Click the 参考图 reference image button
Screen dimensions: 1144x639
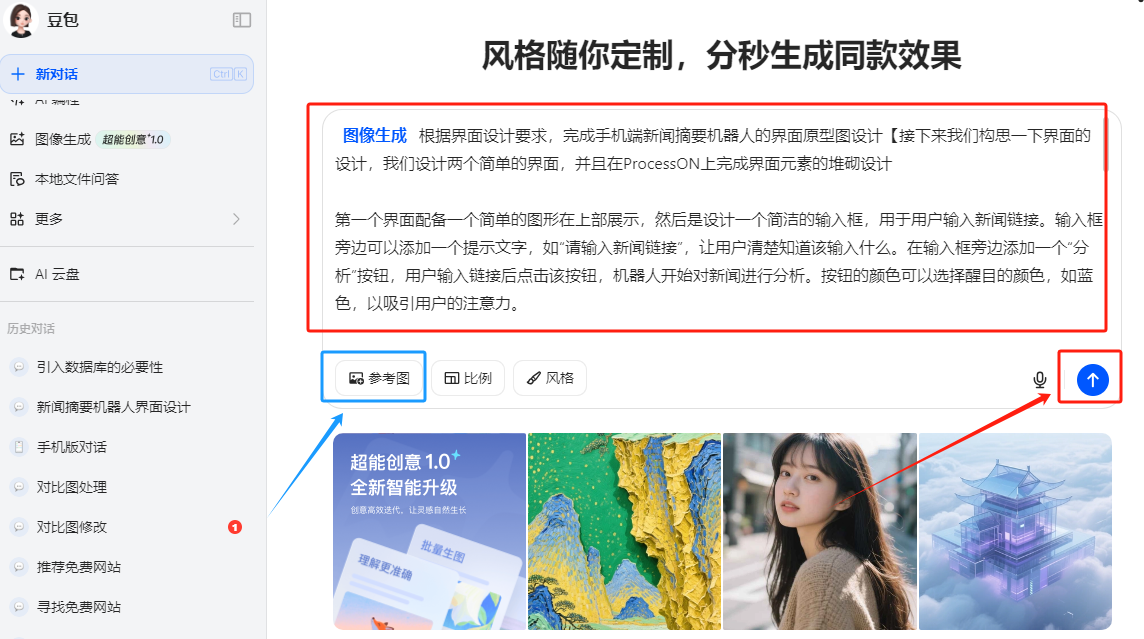[x=379, y=378]
